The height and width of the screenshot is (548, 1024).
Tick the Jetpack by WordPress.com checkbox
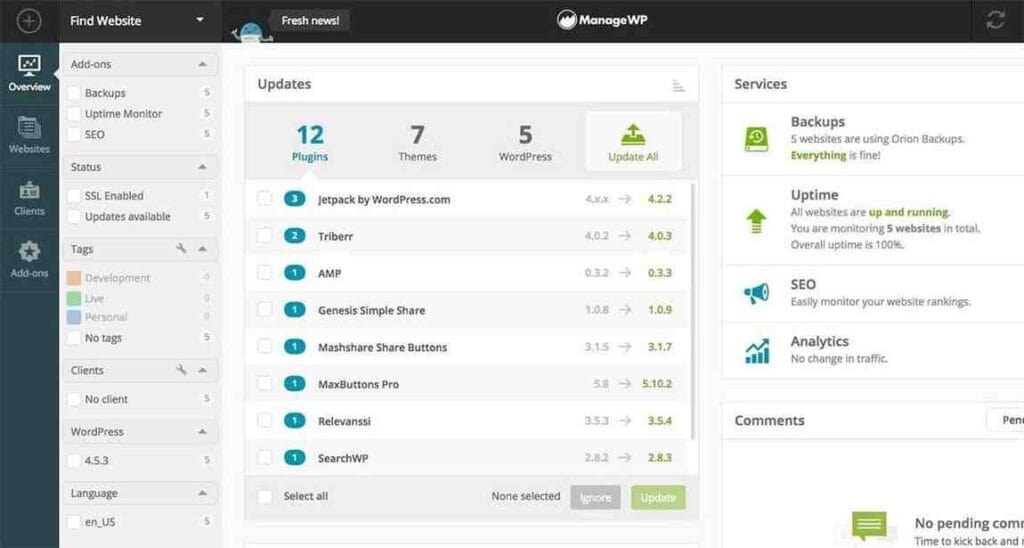click(x=264, y=199)
